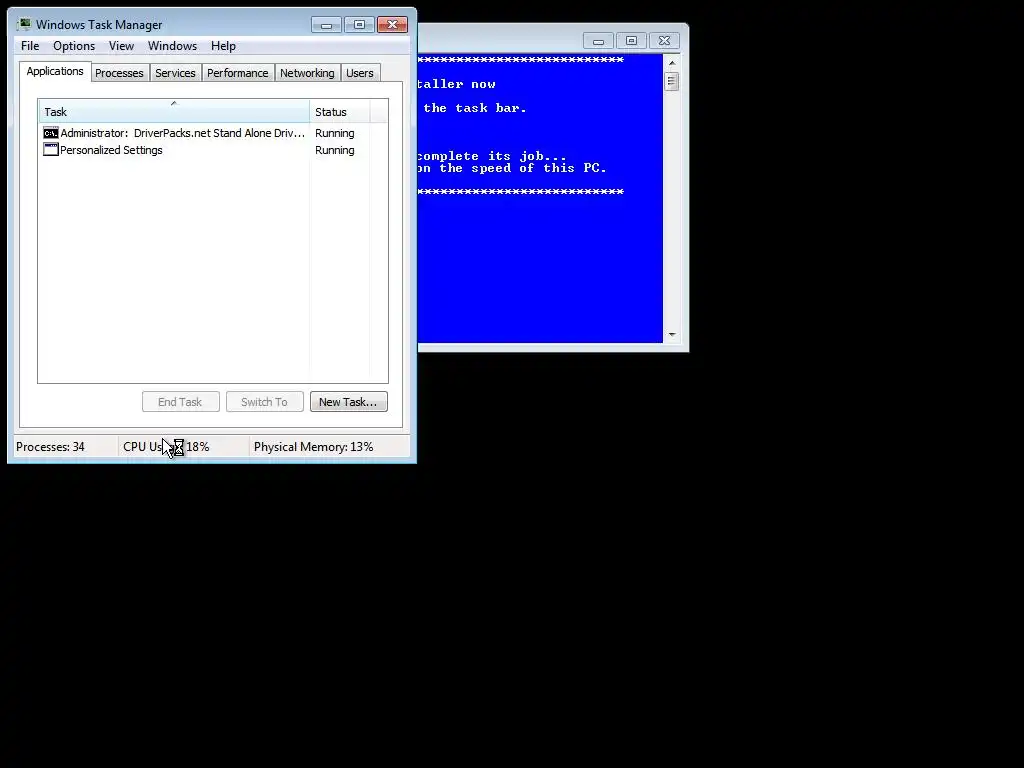Viewport: 1024px width, 768px height.
Task: Switch to the Networking tab
Action: (307, 73)
